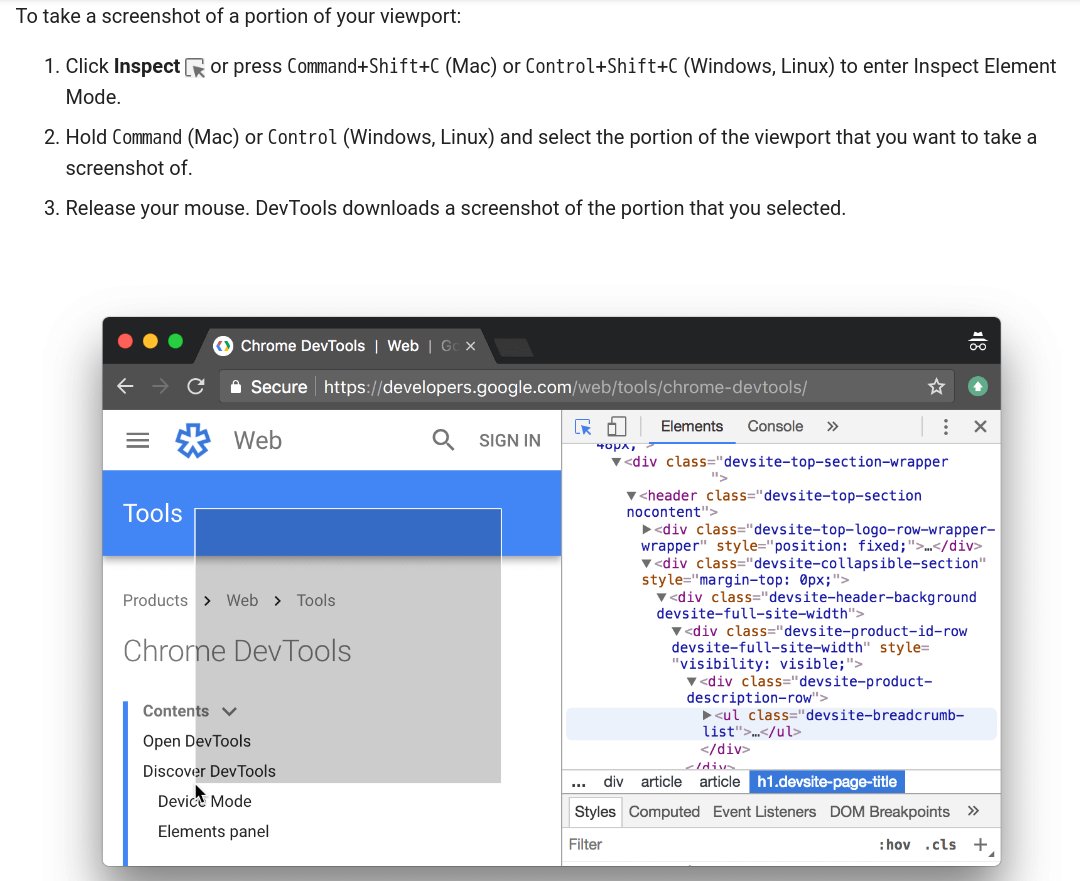Open the DOM Breakpoints tab

(x=889, y=811)
